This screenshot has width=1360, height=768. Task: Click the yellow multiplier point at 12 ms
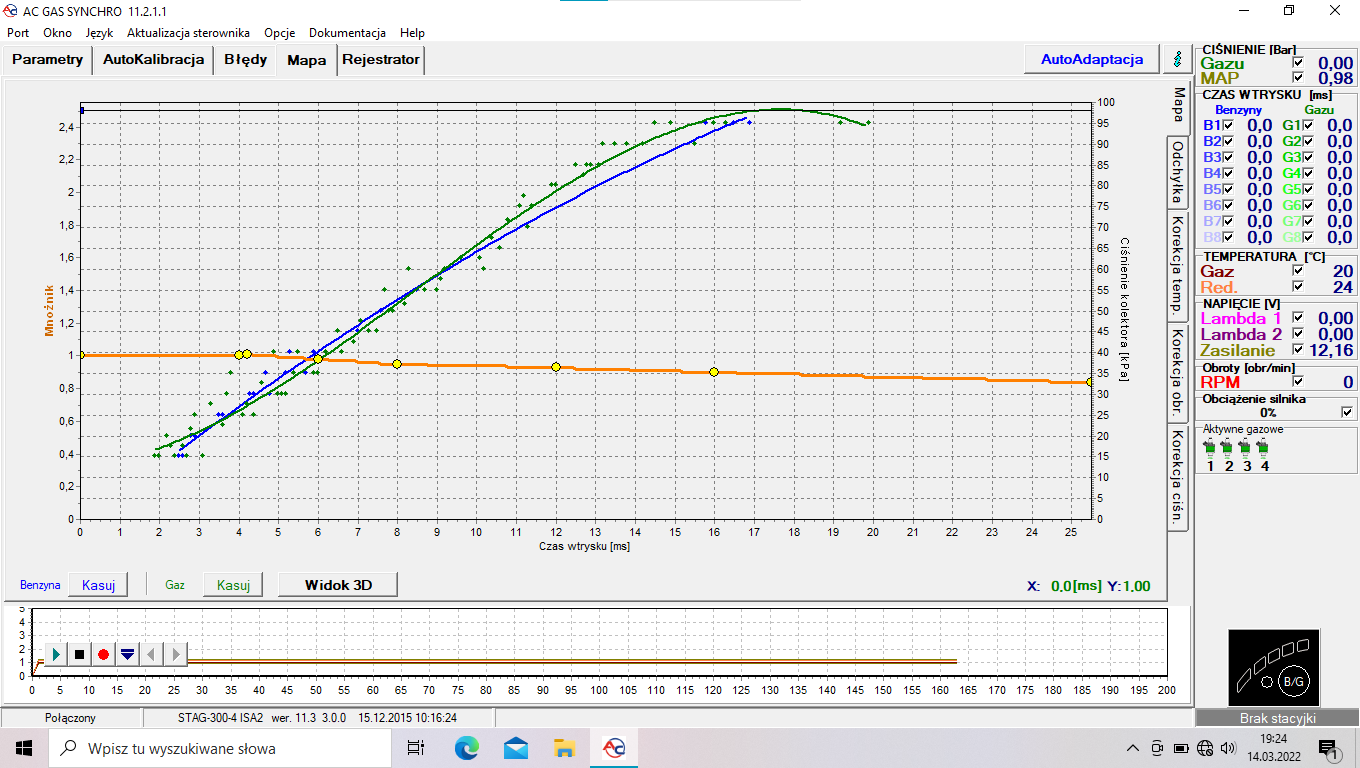[x=556, y=367]
